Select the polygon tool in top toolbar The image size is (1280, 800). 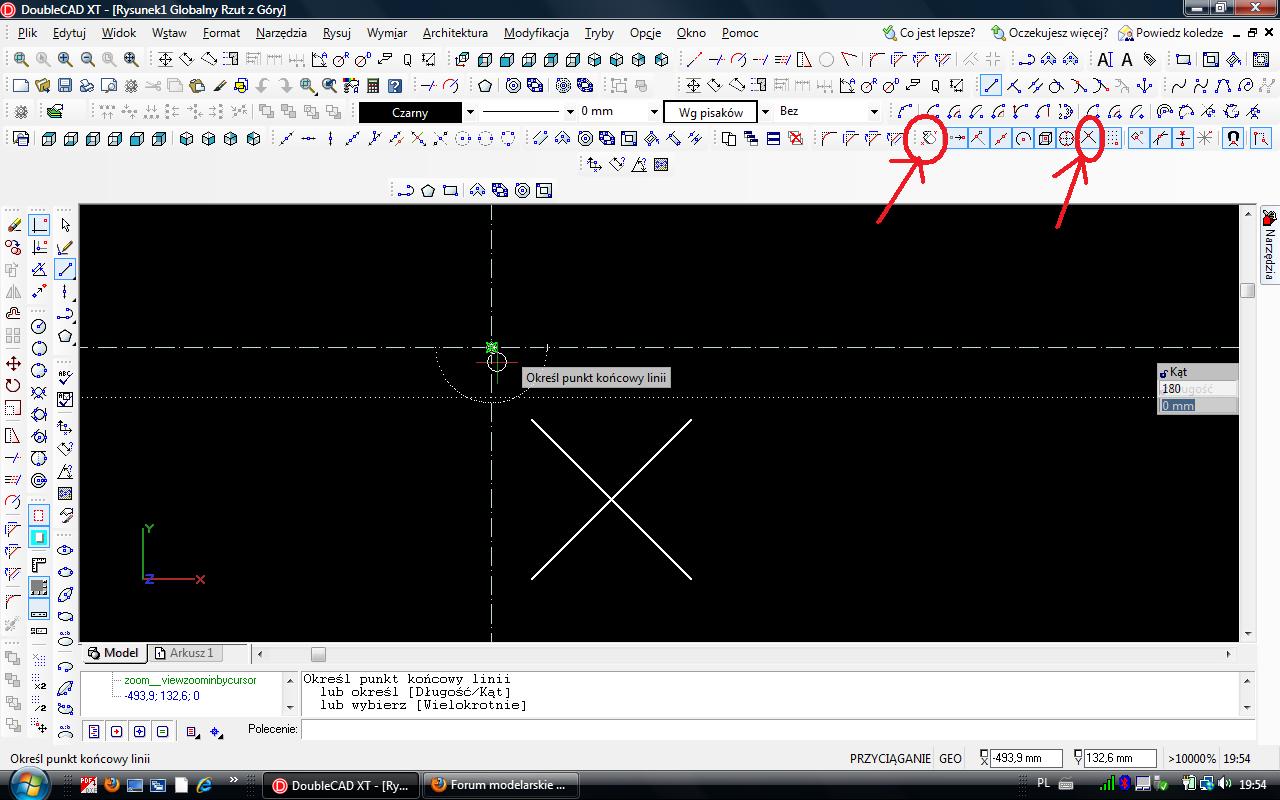(485, 86)
